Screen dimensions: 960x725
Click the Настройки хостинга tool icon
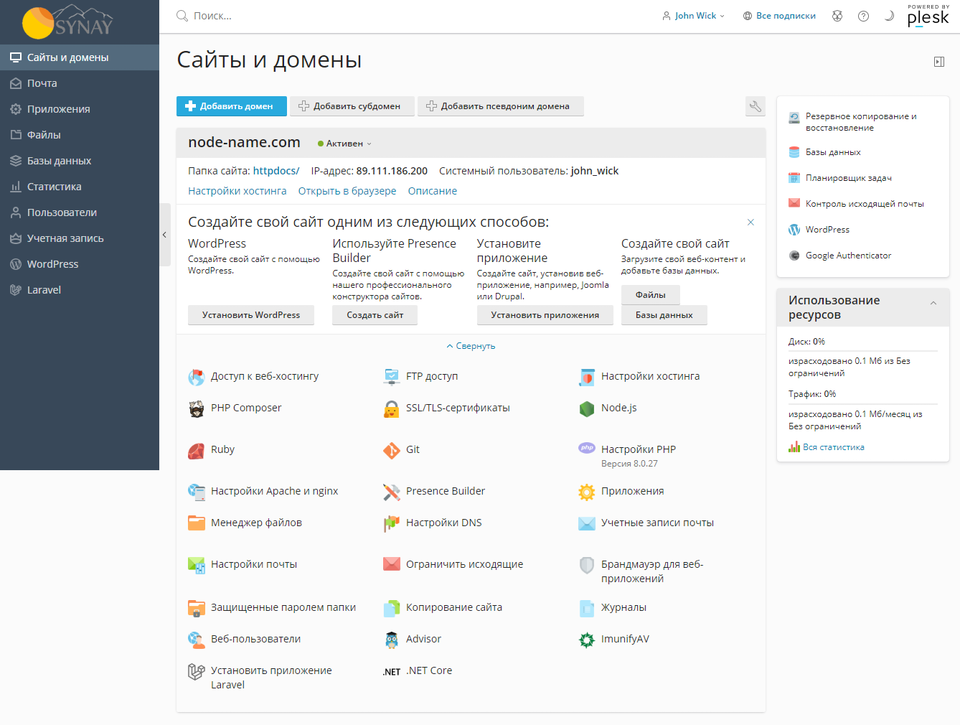[587, 377]
